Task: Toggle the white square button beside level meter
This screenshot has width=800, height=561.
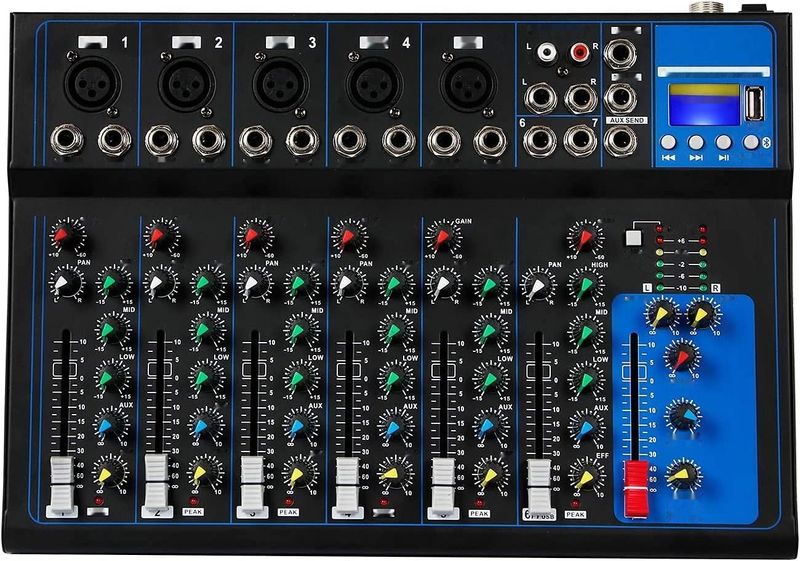Action: point(631,238)
